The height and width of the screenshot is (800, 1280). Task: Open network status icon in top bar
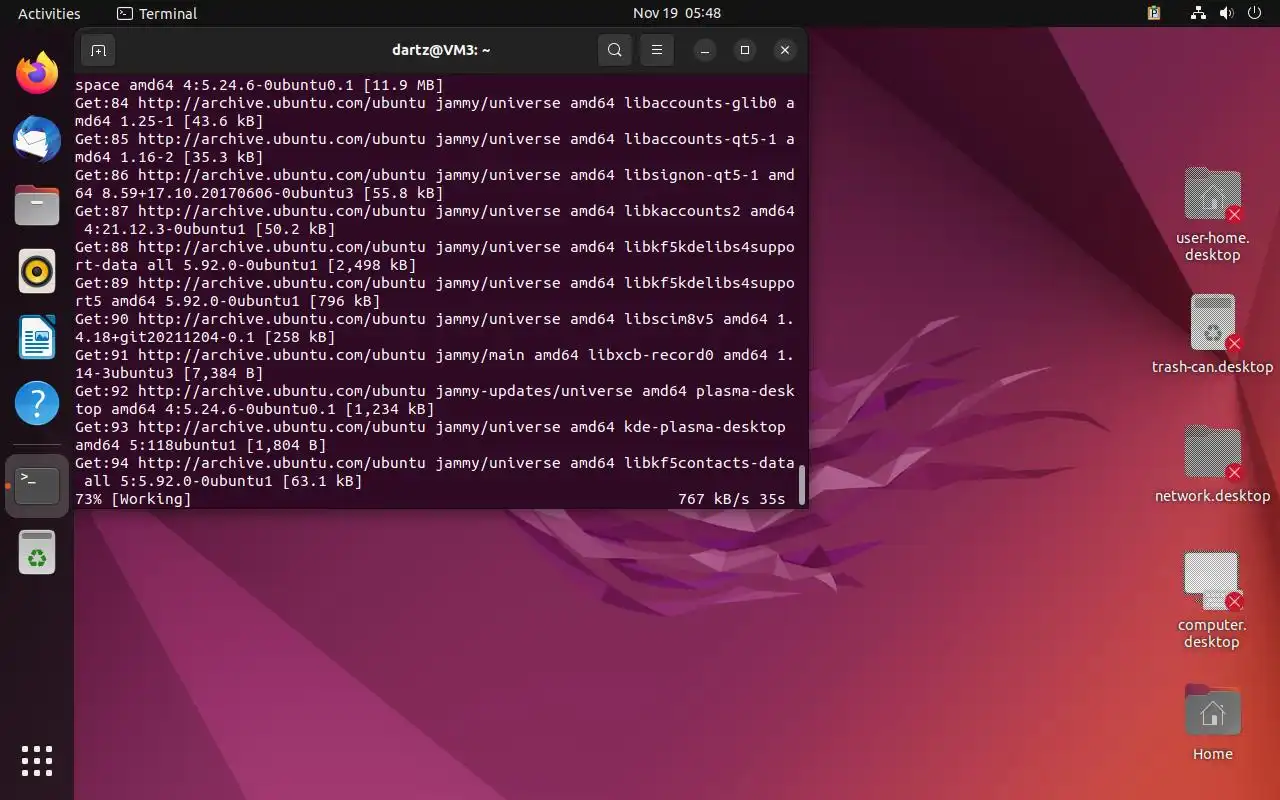[1198, 13]
